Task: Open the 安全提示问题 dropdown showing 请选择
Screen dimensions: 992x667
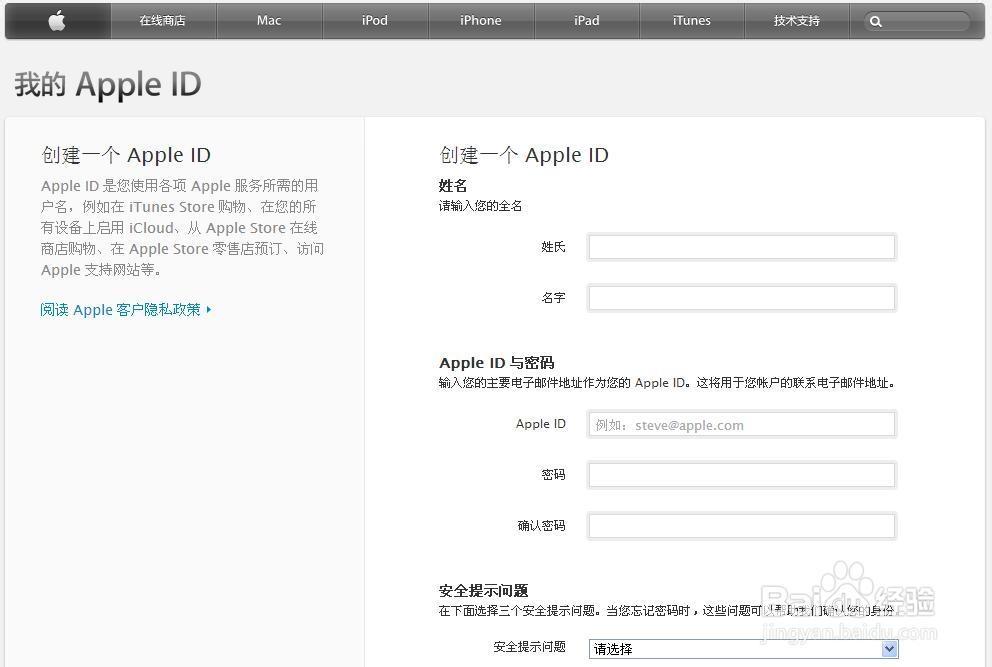Action: [740, 648]
